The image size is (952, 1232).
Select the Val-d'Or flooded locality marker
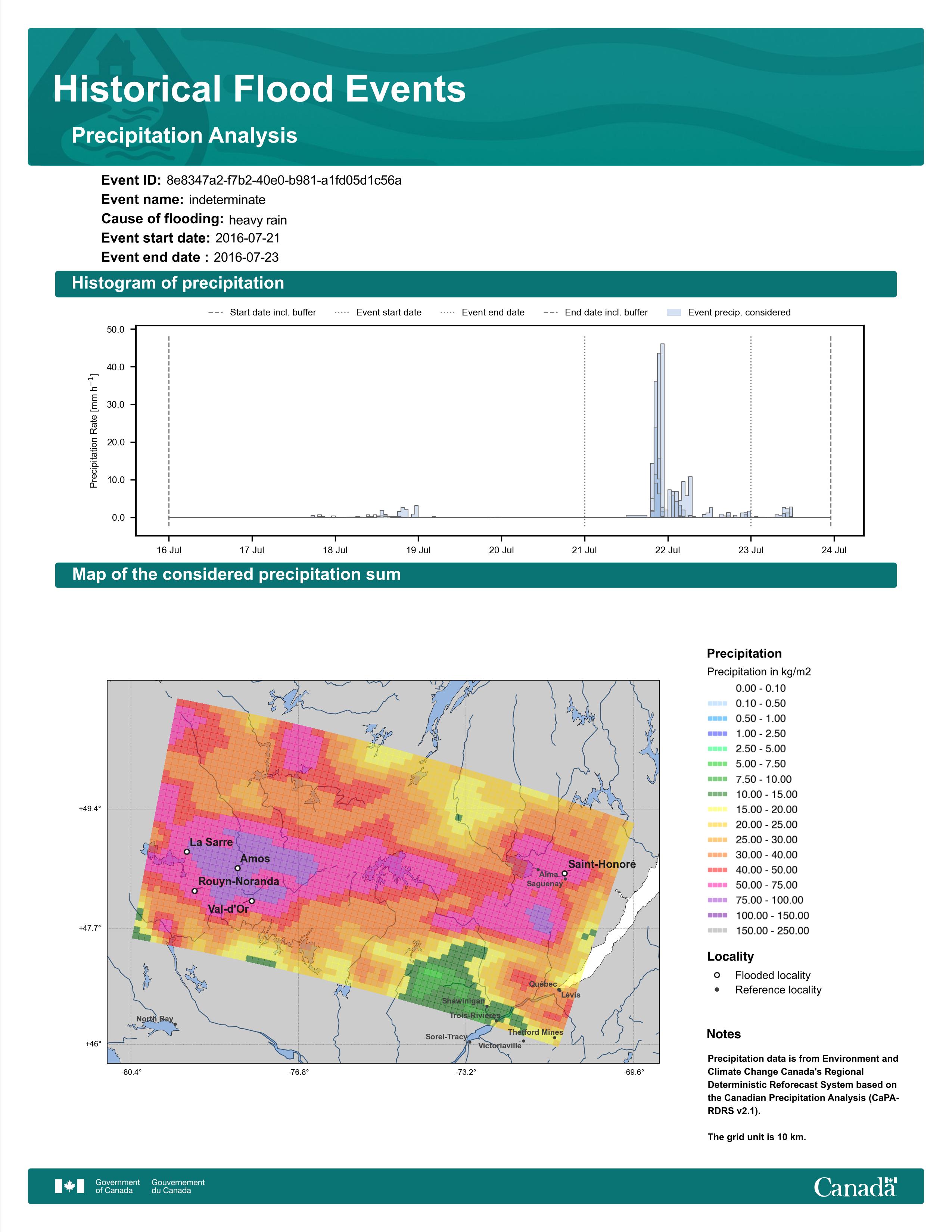point(252,901)
